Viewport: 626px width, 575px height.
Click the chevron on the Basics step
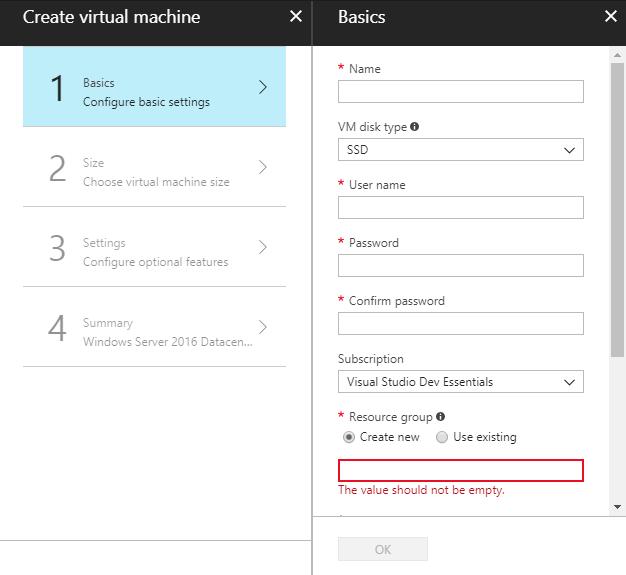coord(263,87)
